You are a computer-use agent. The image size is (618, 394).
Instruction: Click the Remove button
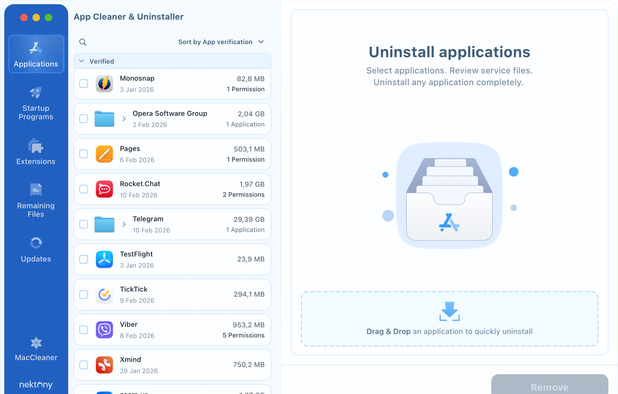click(x=549, y=386)
